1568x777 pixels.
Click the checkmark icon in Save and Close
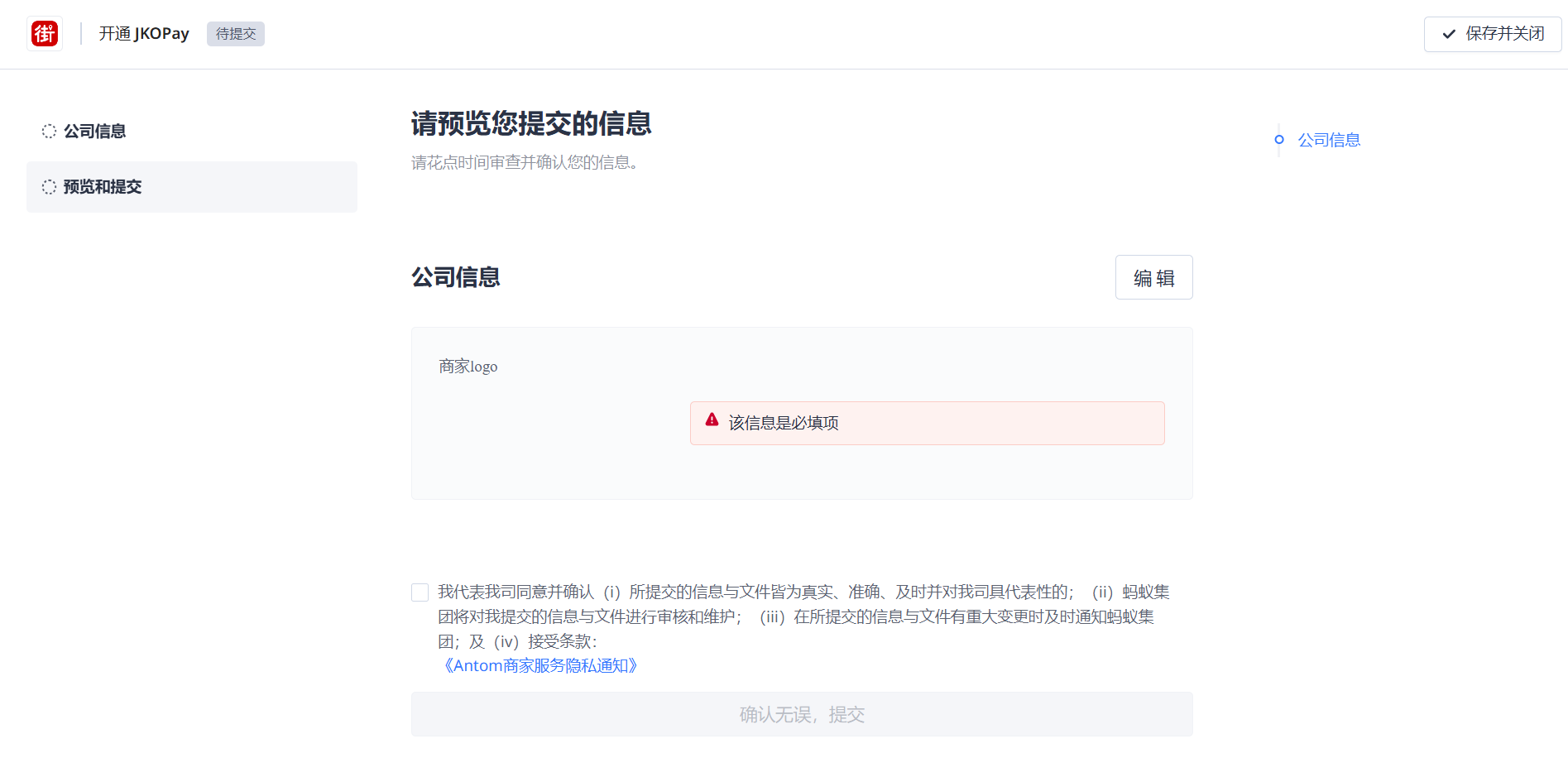pyautogui.click(x=1449, y=34)
